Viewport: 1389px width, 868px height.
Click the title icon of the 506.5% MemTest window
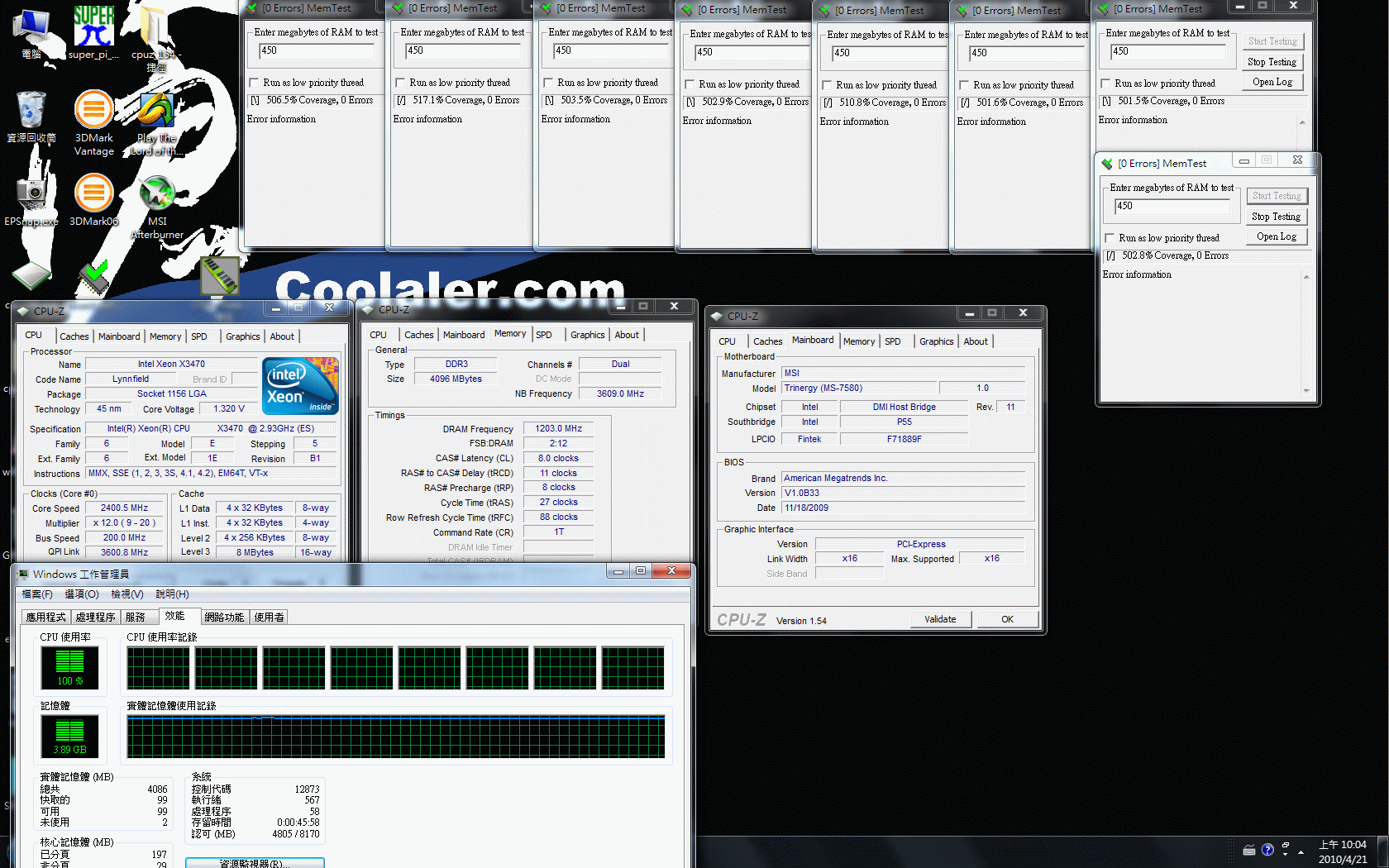tap(251, 8)
